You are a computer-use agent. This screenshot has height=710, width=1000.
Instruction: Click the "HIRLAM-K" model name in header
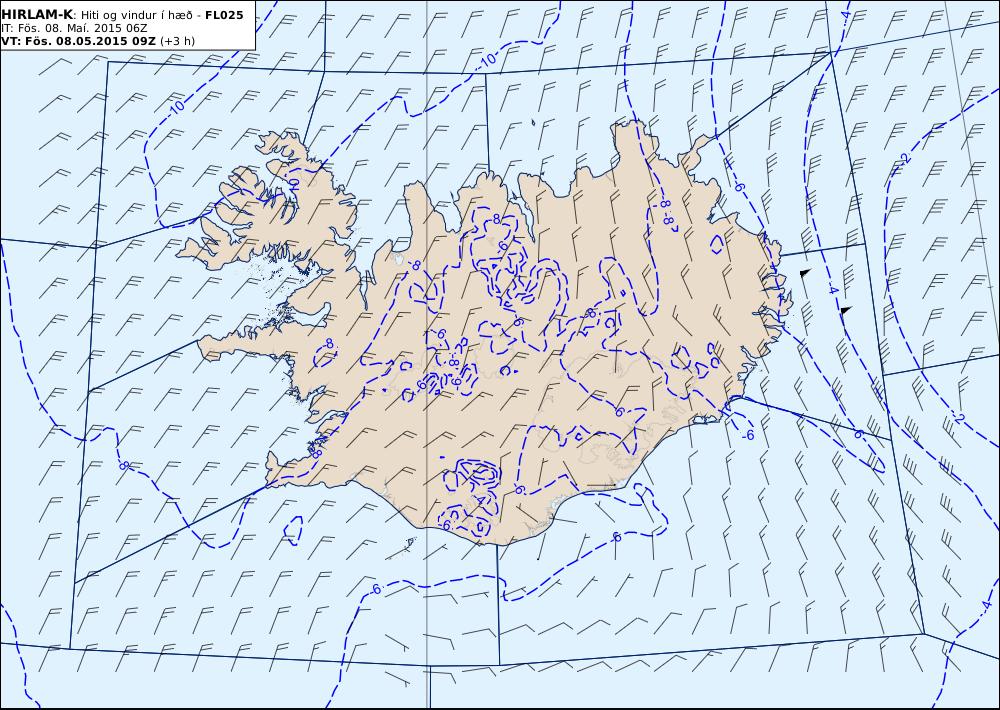[x=37, y=15]
